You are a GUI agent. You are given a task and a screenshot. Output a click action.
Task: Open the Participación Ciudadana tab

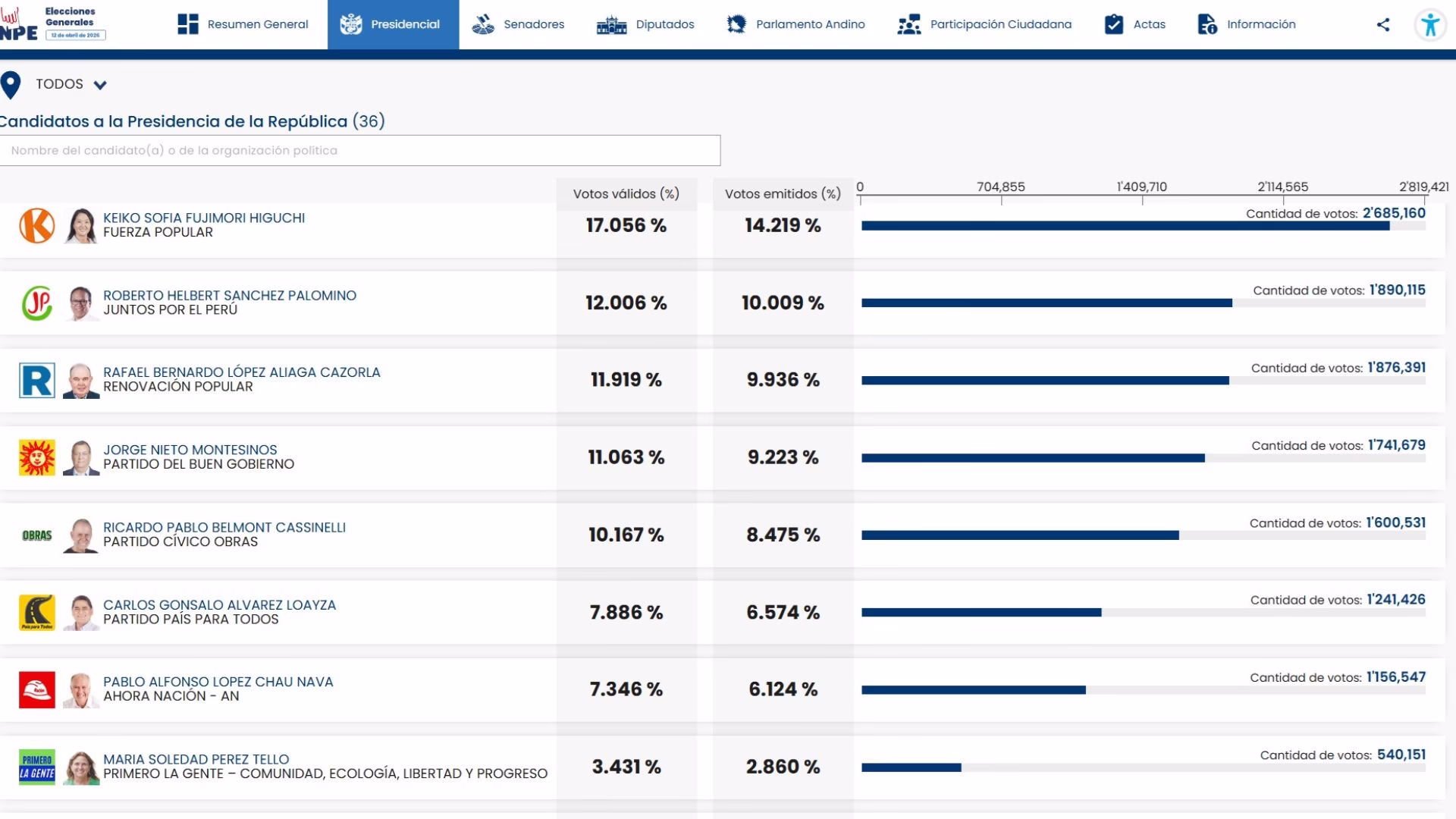coord(984,24)
